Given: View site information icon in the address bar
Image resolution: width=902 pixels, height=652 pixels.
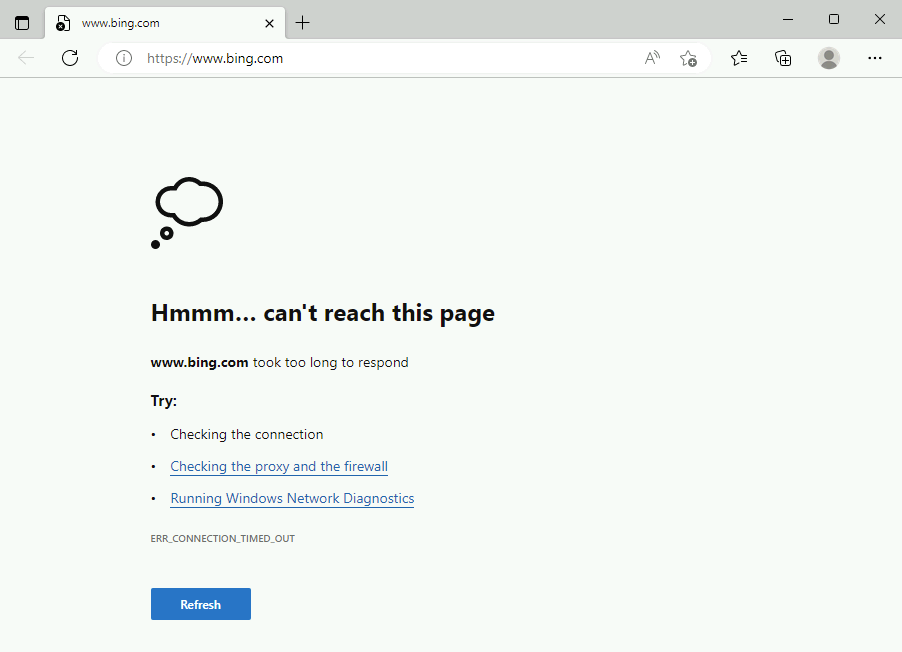Looking at the screenshot, I should pos(123,58).
